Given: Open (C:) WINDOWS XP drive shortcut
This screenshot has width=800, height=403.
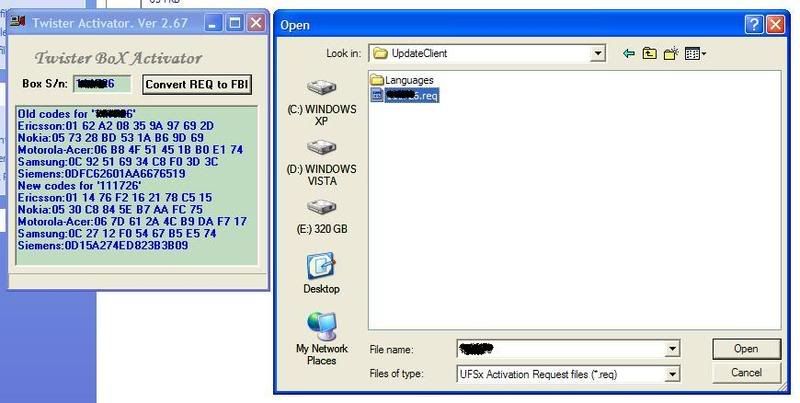Looking at the screenshot, I should click(x=321, y=104).
